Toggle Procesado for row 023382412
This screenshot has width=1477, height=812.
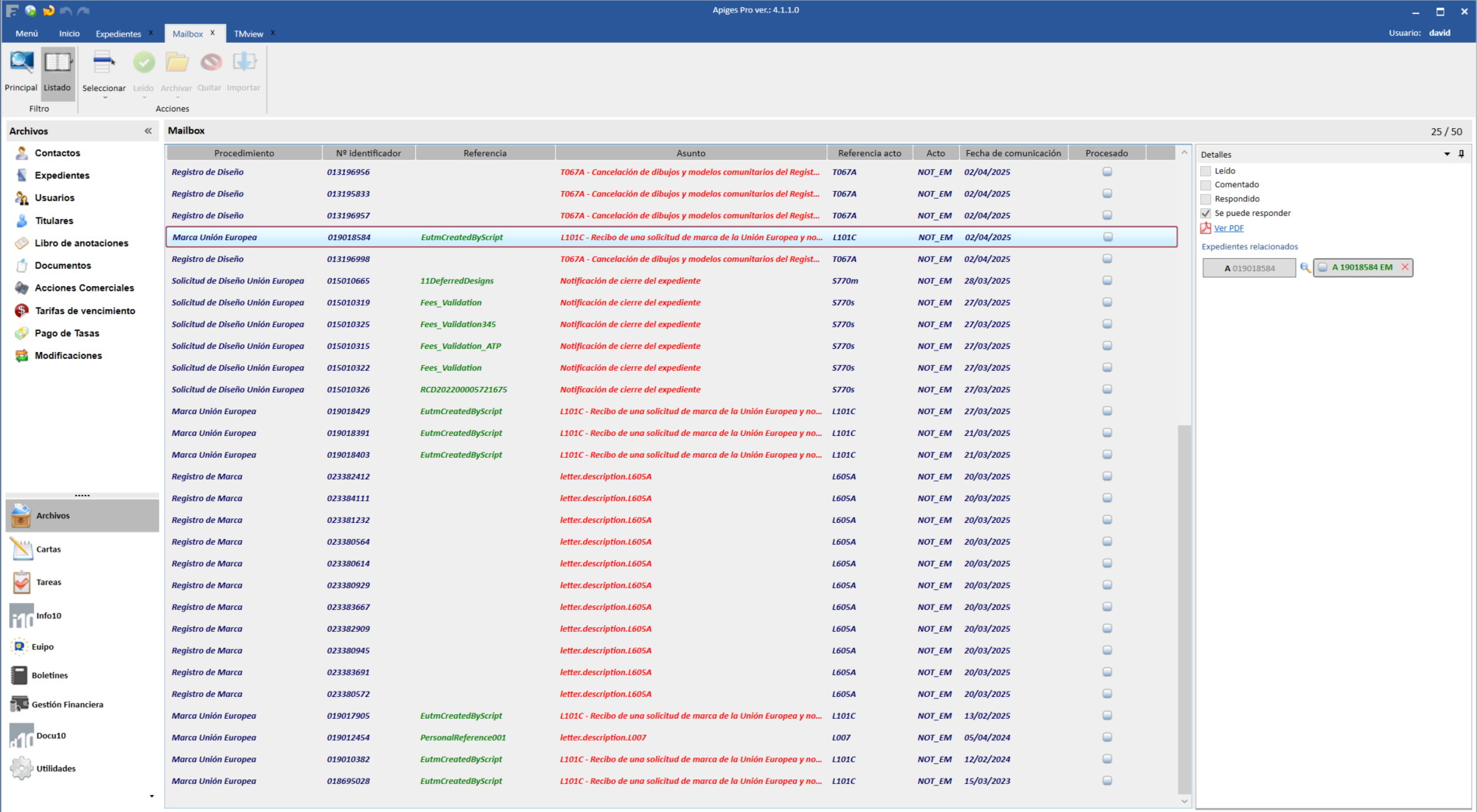[x=1107, y=476]
